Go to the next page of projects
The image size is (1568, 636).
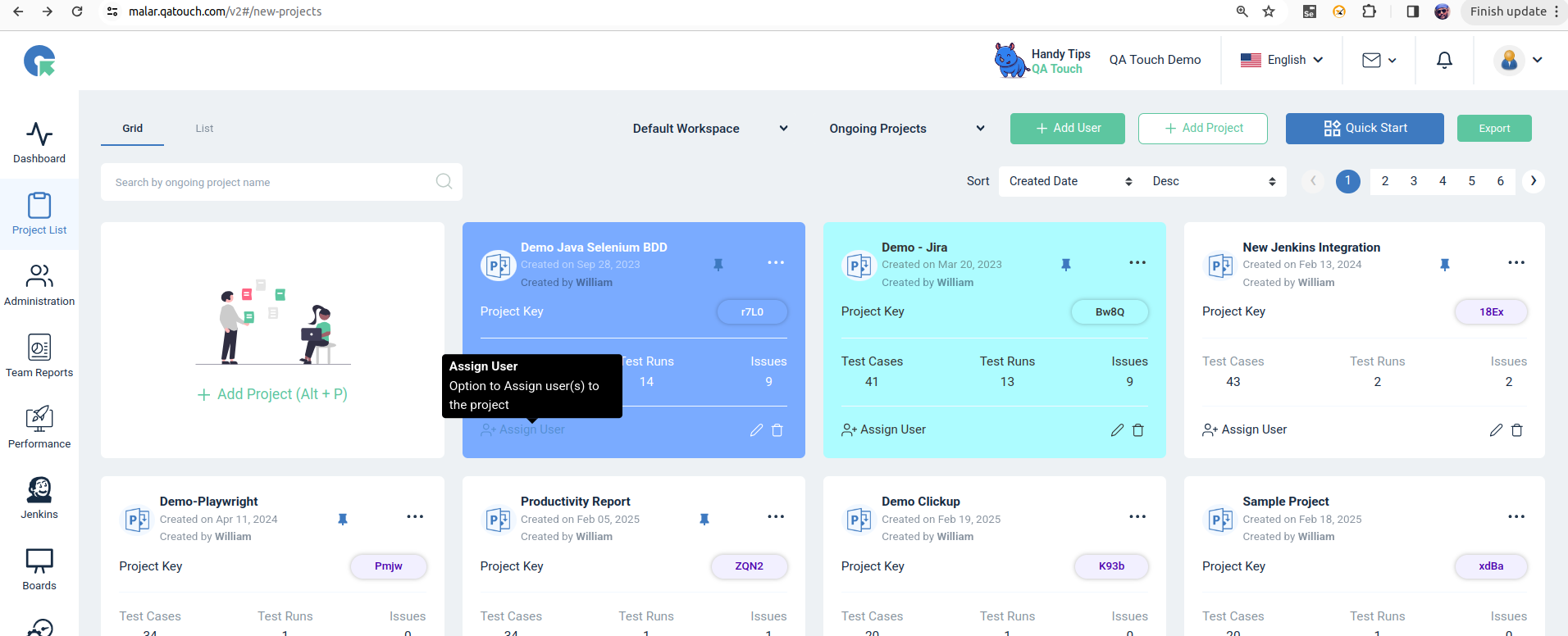1534,181
